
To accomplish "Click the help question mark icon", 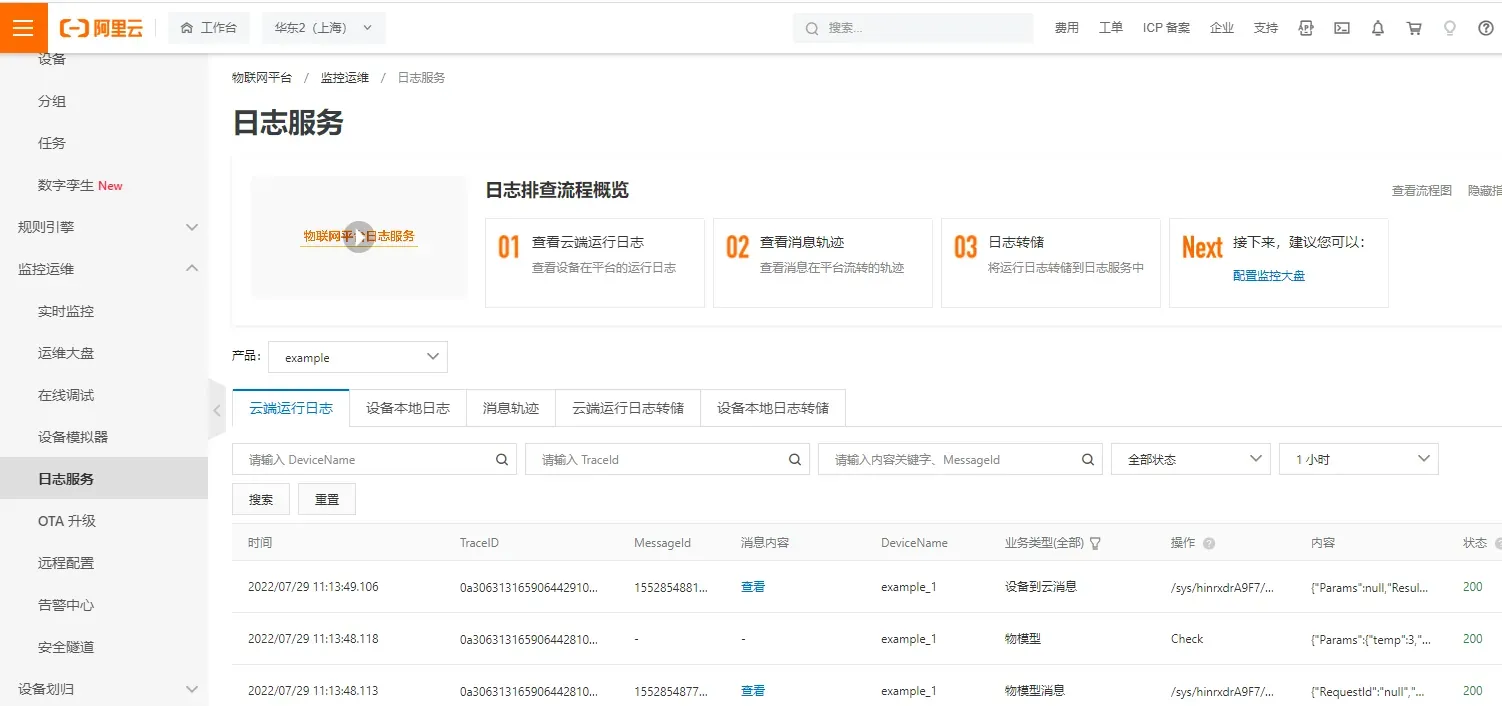I will click(x=1486, y=28).
